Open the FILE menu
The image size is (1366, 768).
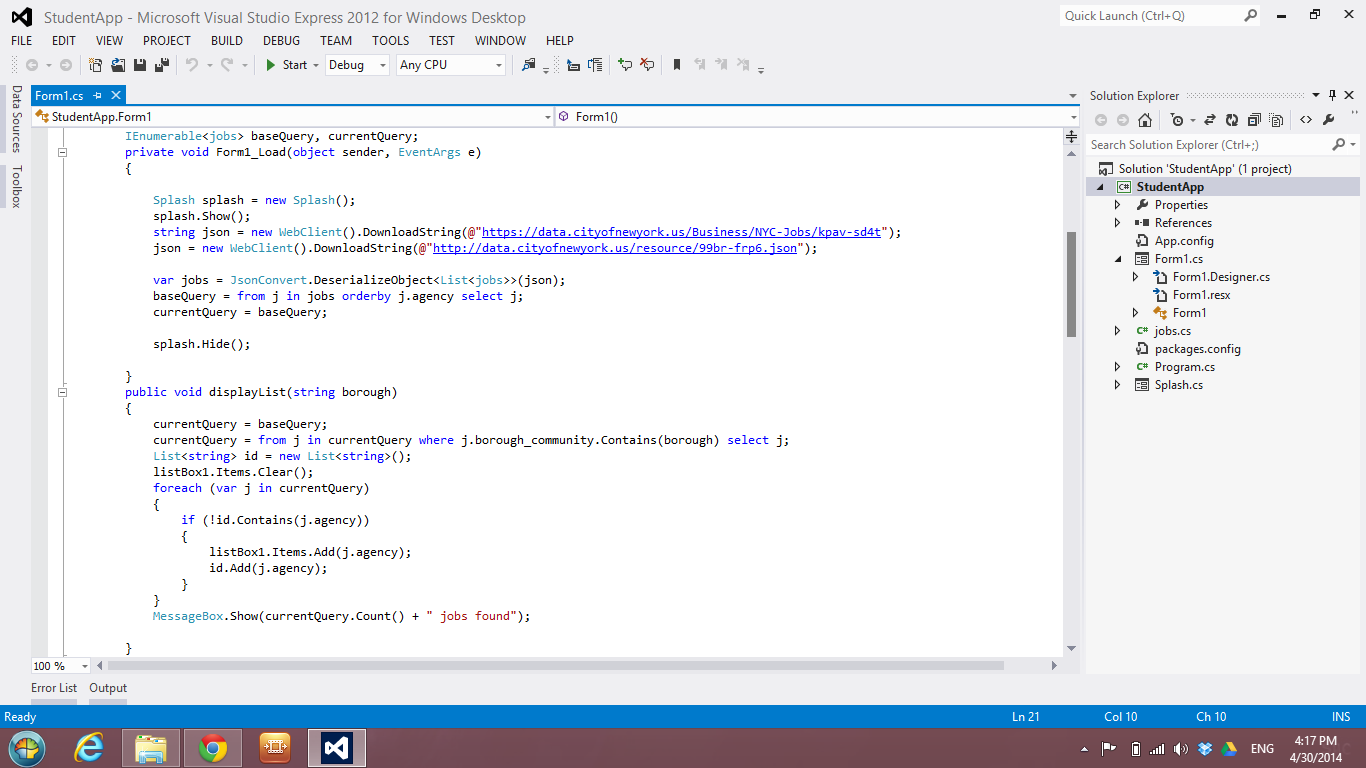point(22,41)
